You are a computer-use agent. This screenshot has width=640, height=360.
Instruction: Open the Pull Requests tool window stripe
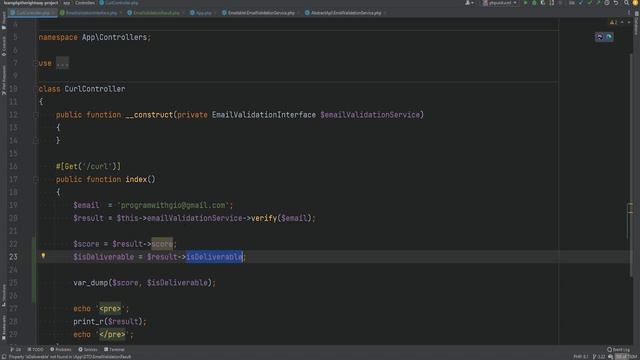point(4,80)
